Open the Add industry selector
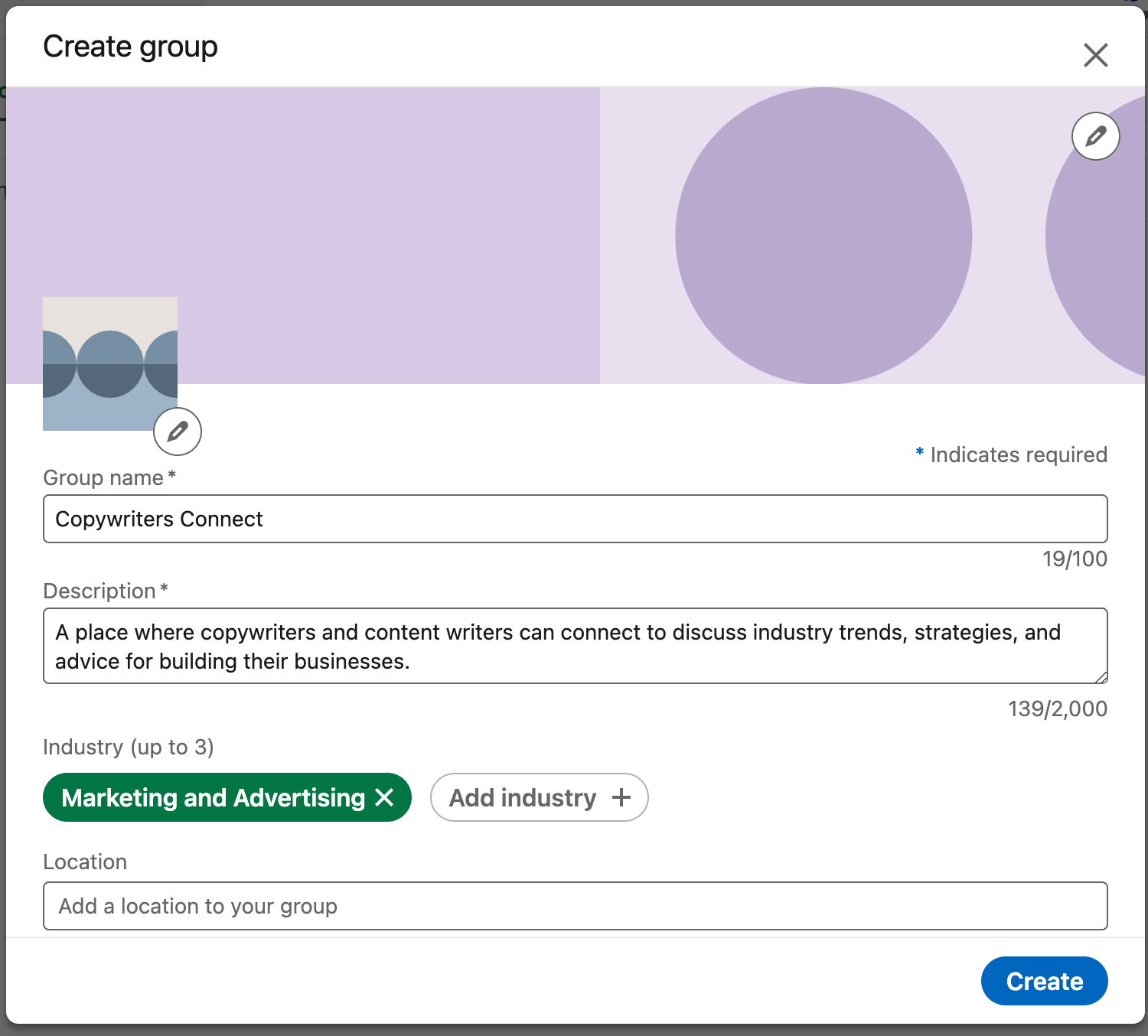 pyautogui.click(x=540, y=797)
